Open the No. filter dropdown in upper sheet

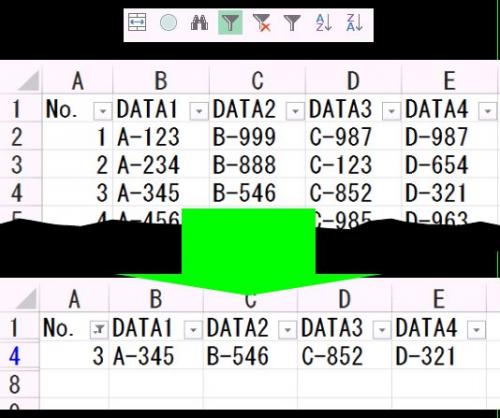pos(102,111)
